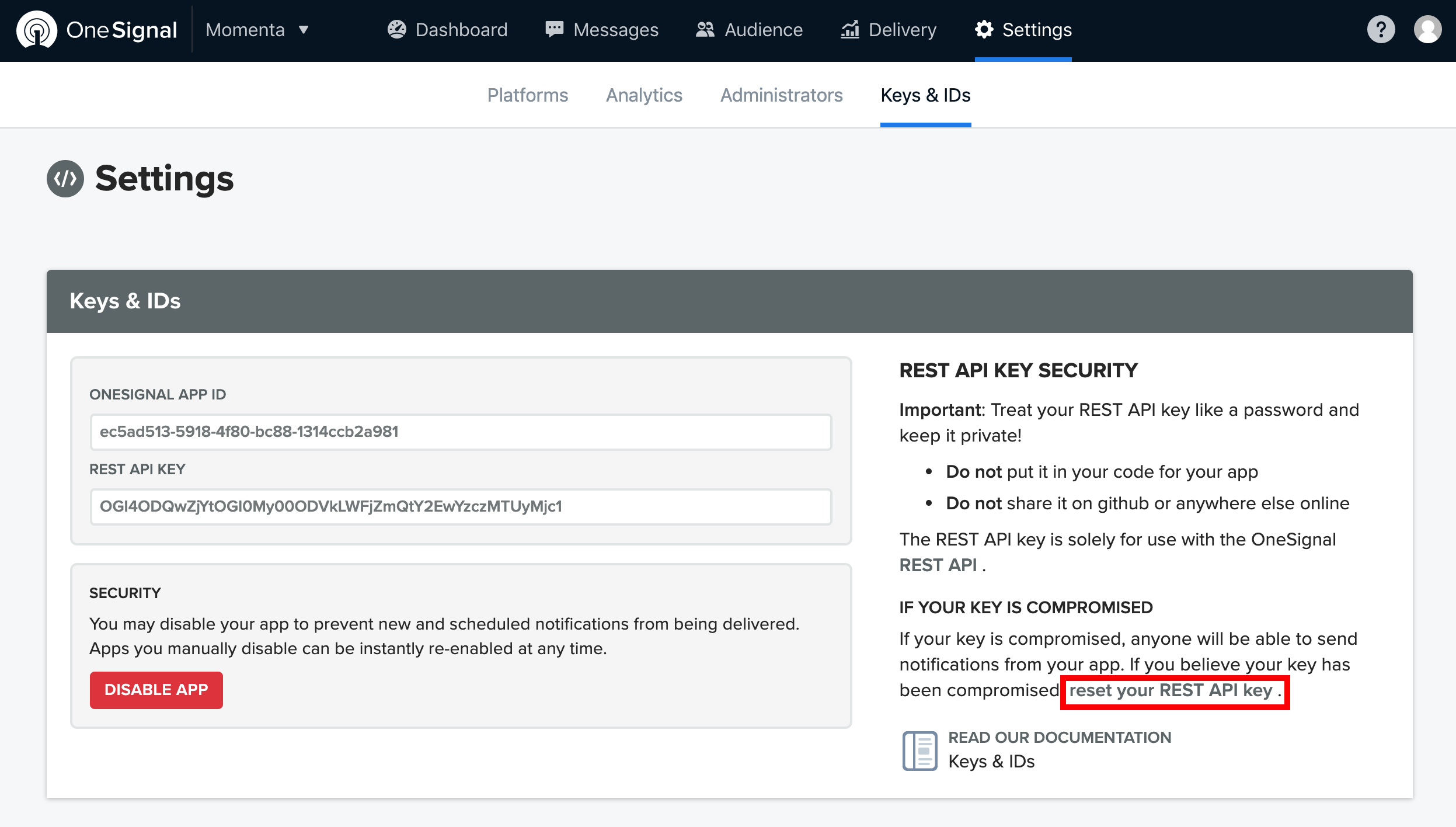Click the Delivery chart icon
The width and height of the screenshot is (1456, 827).
(x=849, y=30)
